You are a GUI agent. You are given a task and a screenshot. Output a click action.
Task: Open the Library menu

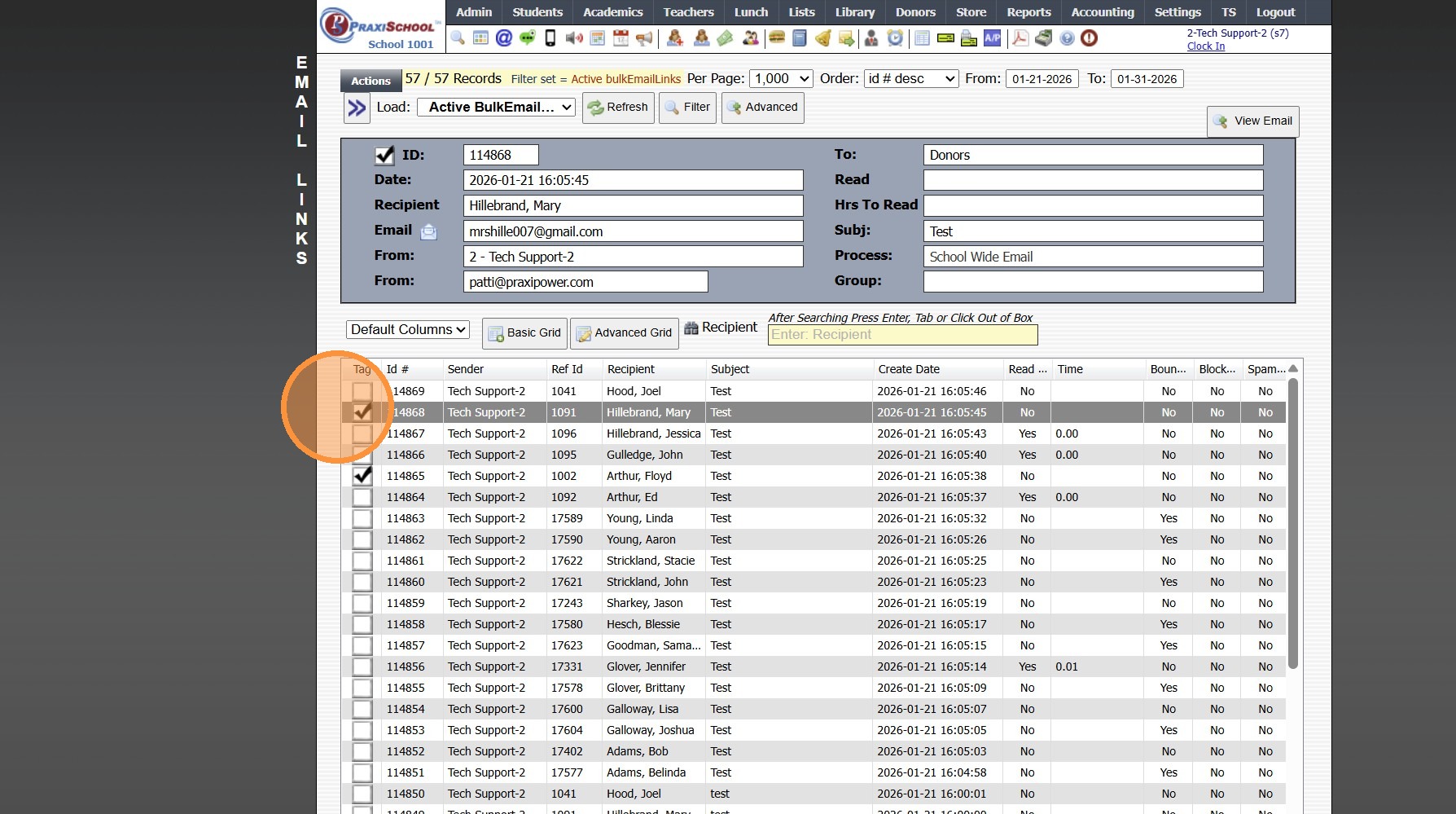click(x=854, y=12)
